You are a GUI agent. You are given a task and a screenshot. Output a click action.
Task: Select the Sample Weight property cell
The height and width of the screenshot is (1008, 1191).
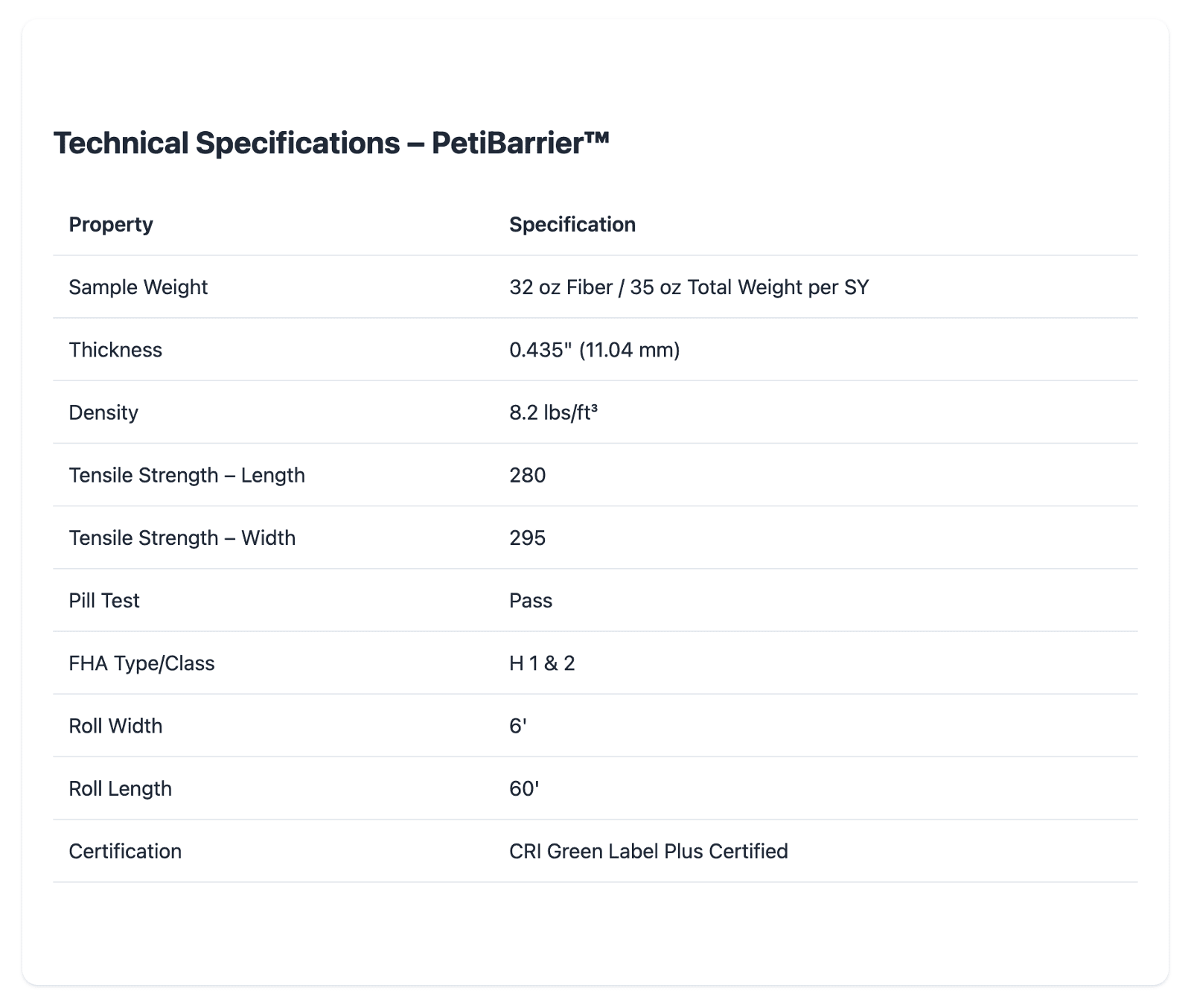coord(138,287)
